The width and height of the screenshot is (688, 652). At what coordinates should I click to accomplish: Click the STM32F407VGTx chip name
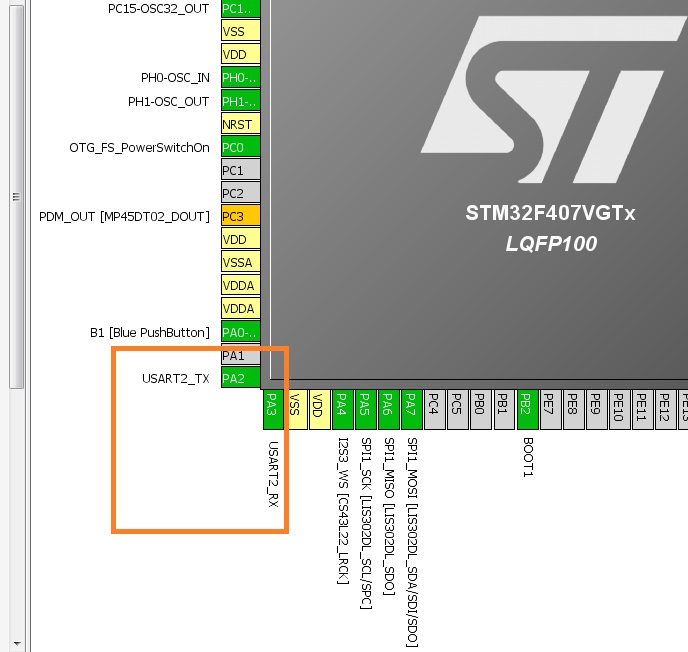click(550, 213)
